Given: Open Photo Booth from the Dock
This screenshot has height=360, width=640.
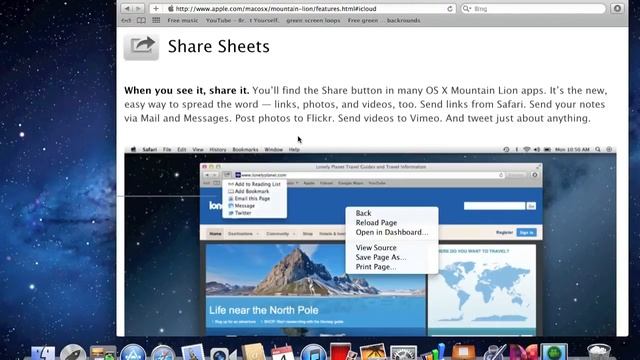Looking at the screenshot, I should pos(343,352).
